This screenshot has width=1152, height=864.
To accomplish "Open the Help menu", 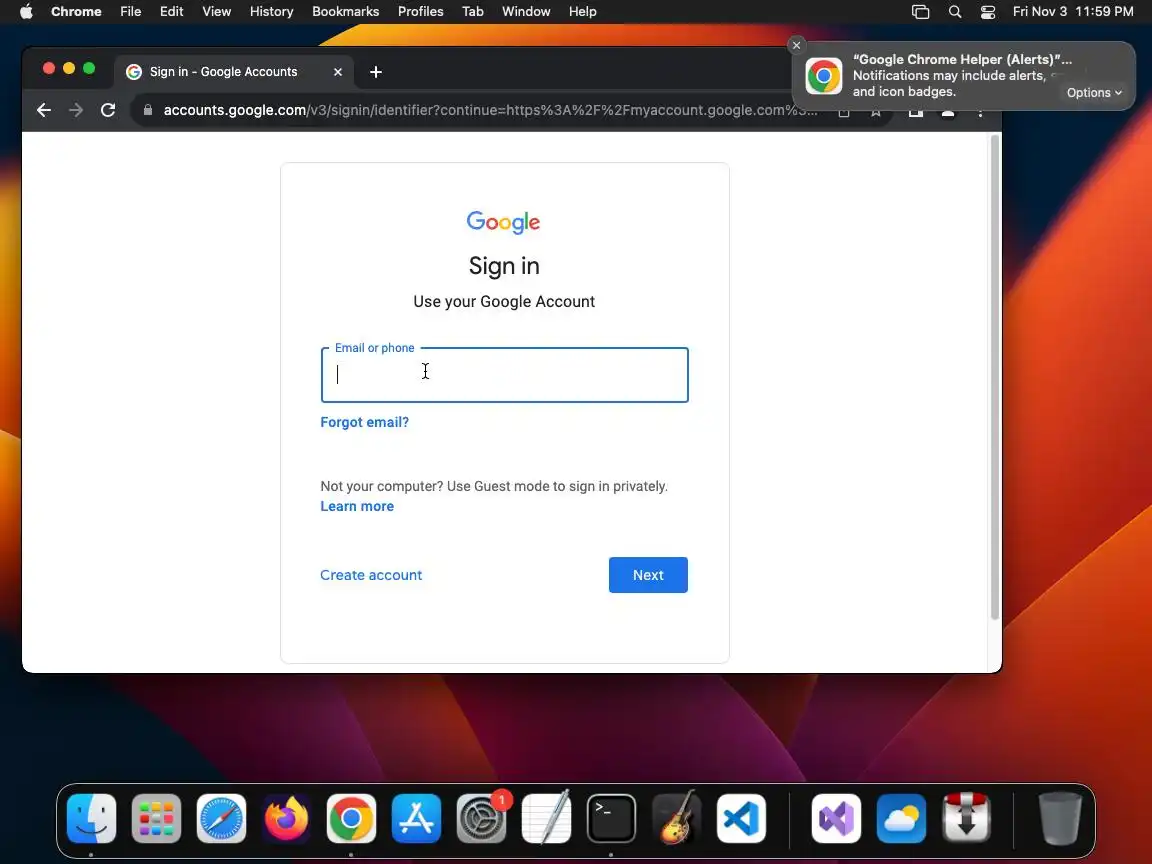I will click(583, 12).
